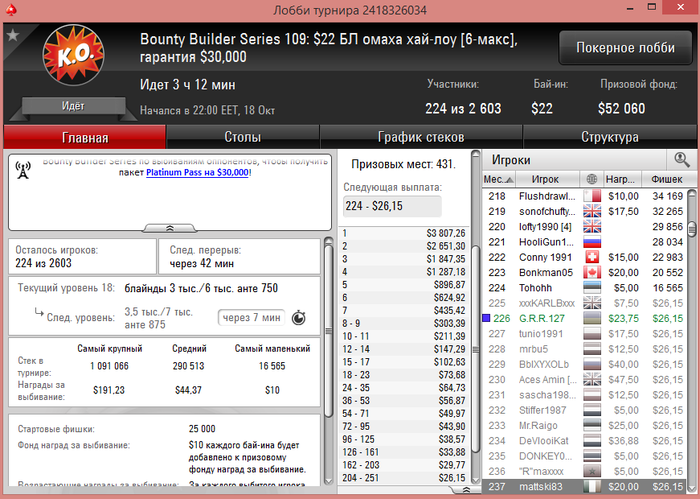
Task: Click the Осталось игроков 224 из 2603 box
Action: [82, 256]
